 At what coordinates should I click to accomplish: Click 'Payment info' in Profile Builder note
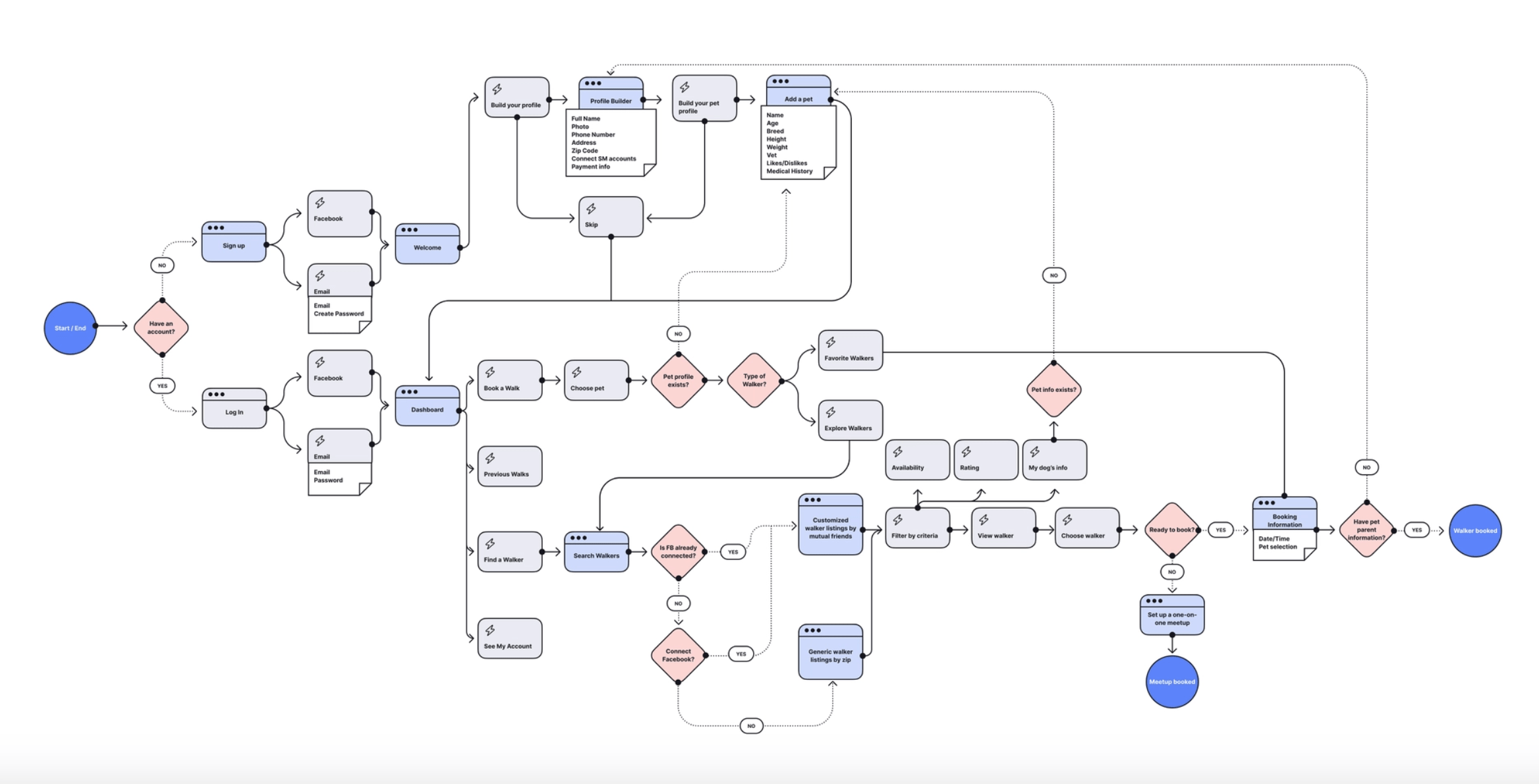tap(590, 167)
